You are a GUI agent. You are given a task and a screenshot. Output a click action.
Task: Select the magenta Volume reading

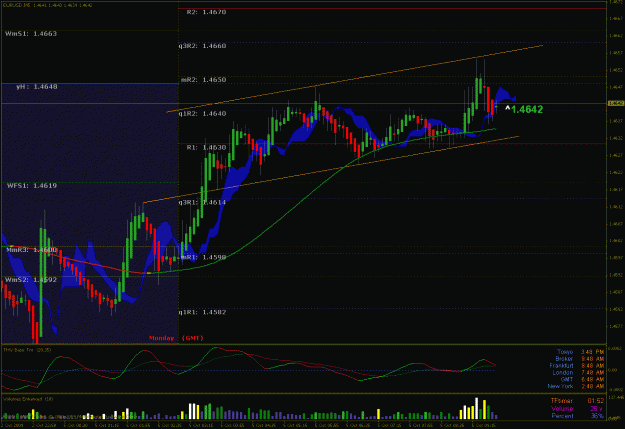(x=577, y=409)
